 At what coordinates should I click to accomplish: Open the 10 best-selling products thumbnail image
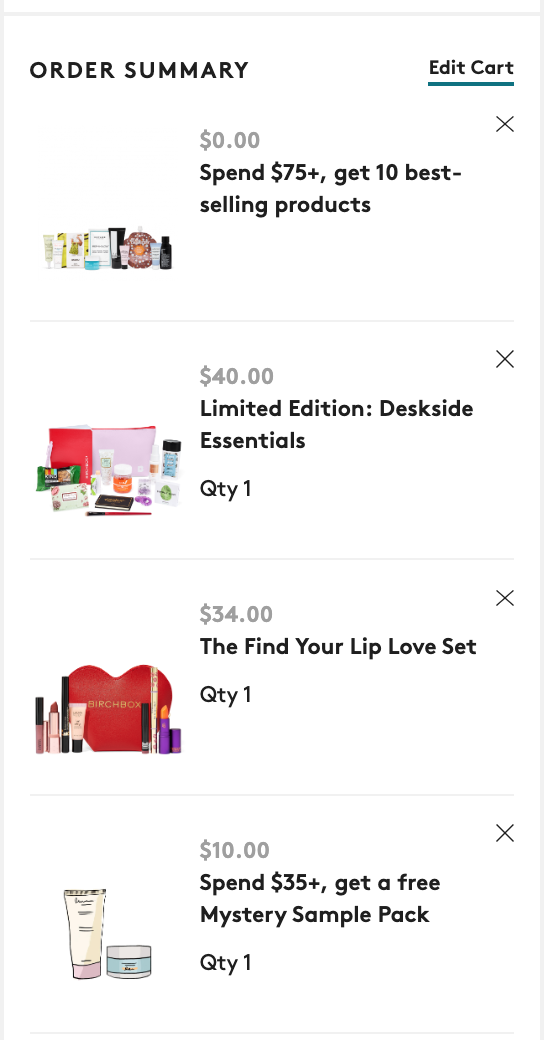click(108, 249)
